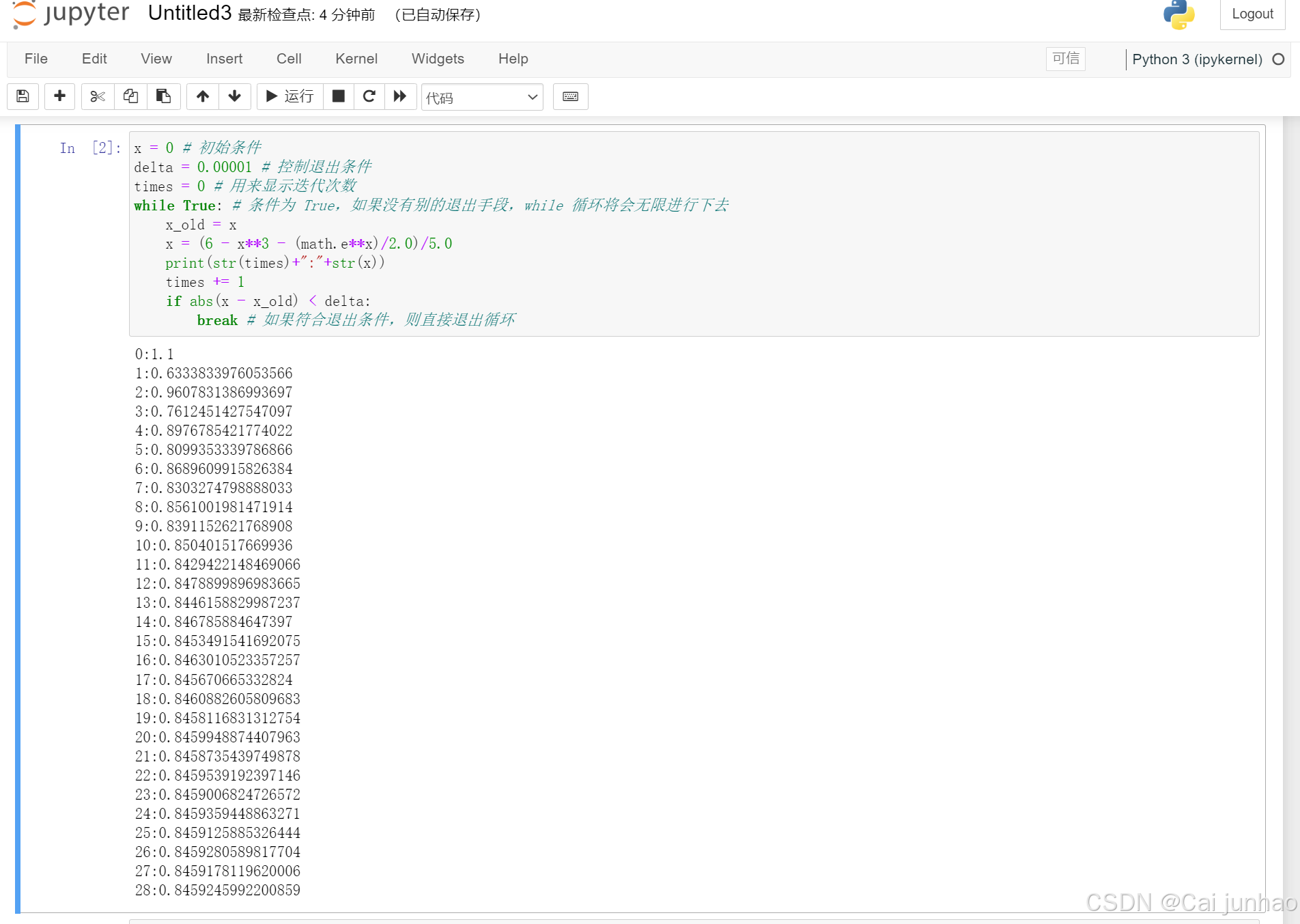1300x924 pixels.
Task: Move selected cell down arrow
Action: (x=235, y=96)
